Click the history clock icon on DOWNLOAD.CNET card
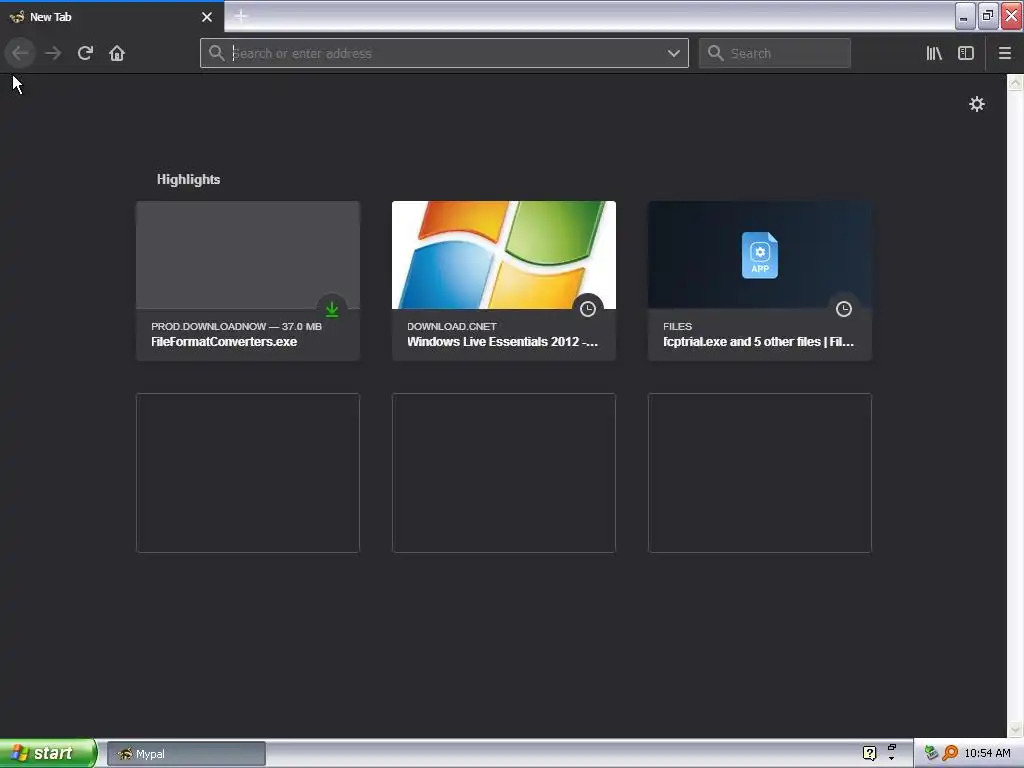 click(588, 309)
